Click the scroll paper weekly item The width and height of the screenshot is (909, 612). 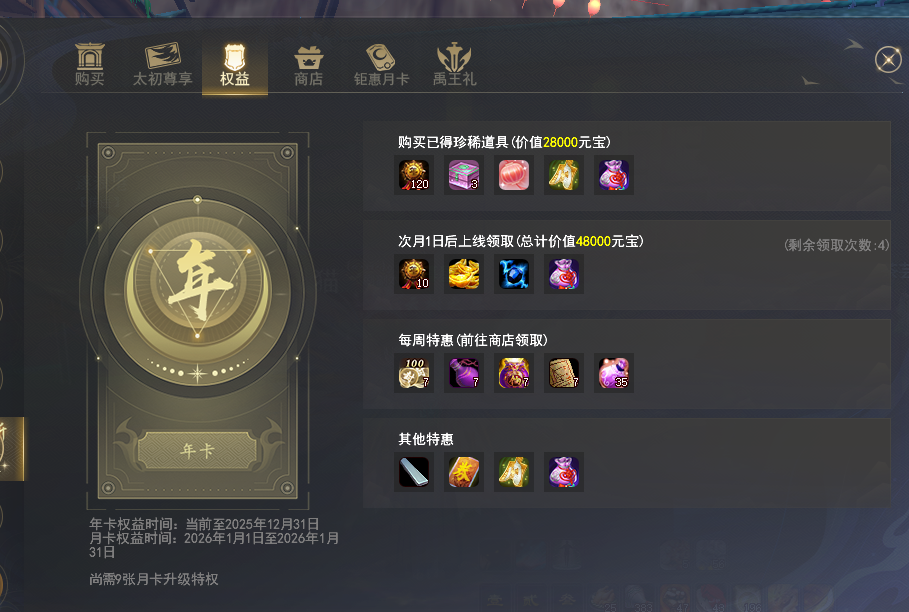(563, 373)
